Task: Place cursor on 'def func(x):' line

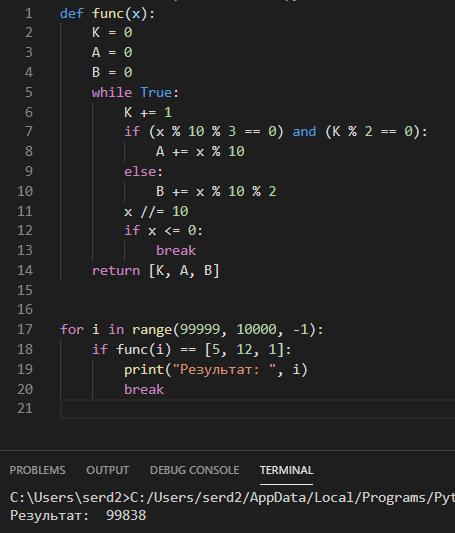Action: tap(107, 14)
